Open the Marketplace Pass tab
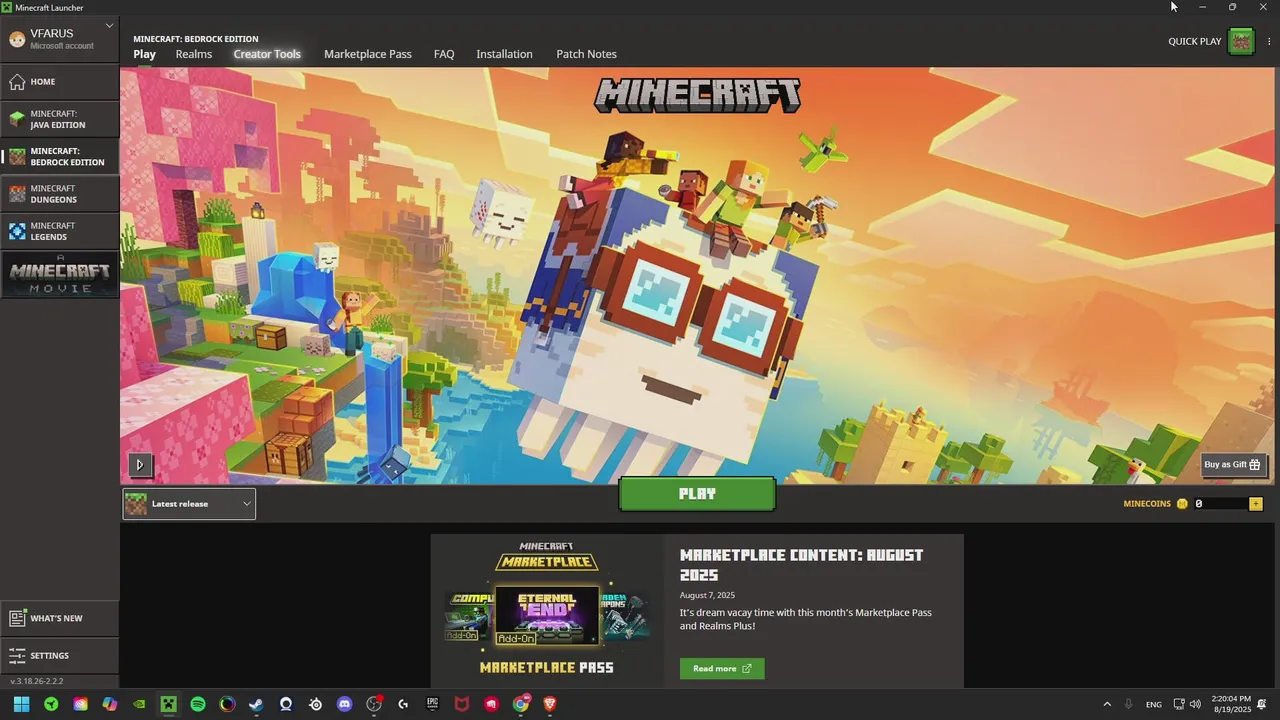The image size is (1280, 720). coord(368,54)
